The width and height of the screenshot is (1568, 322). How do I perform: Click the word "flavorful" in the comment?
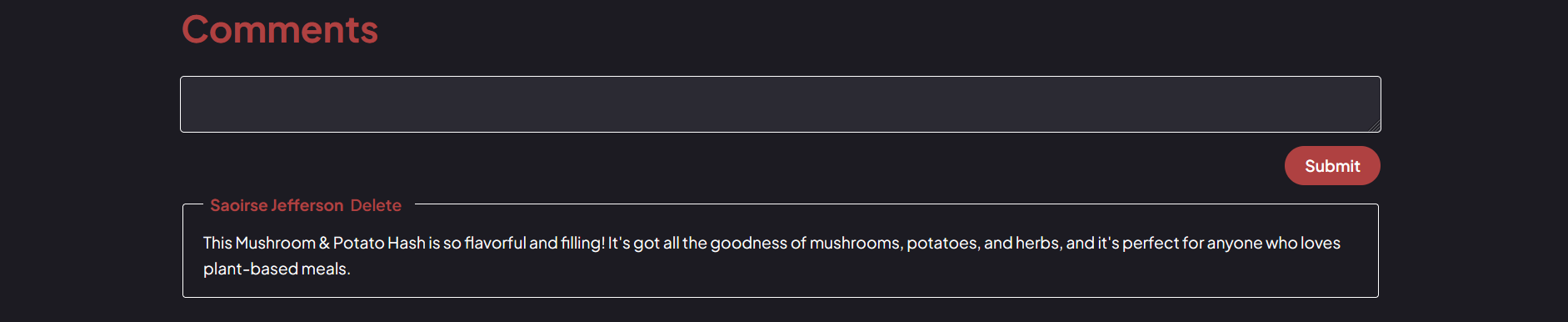[495, 243]
